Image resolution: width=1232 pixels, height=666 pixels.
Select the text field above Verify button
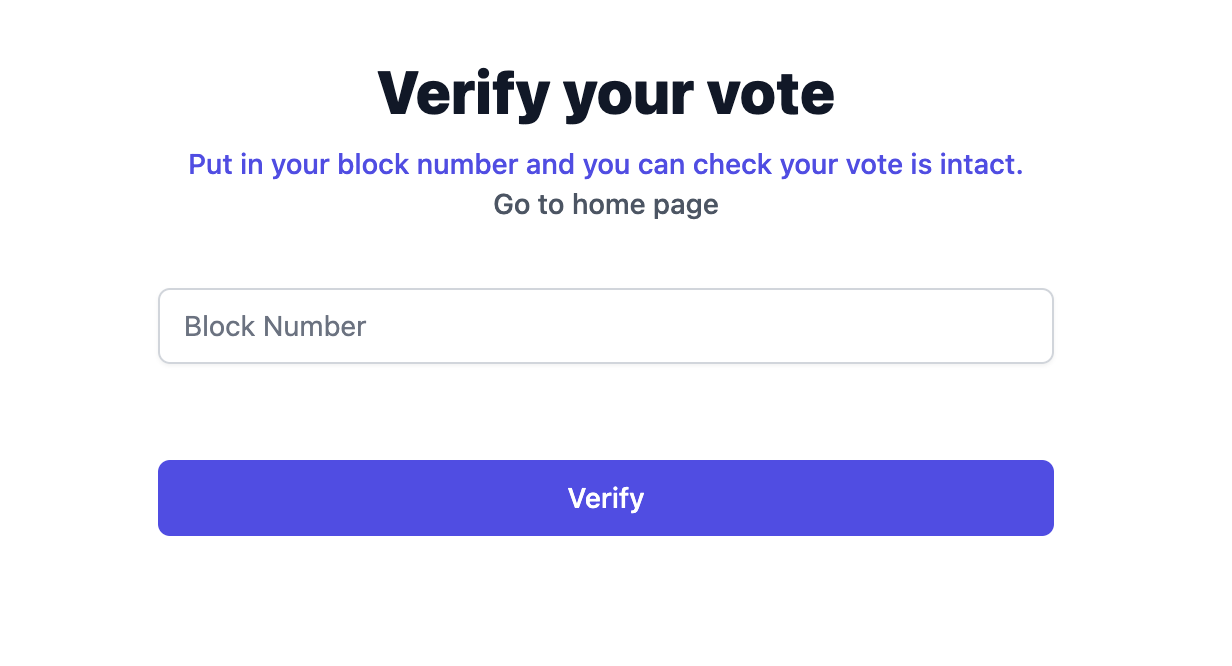coord(605,326)
